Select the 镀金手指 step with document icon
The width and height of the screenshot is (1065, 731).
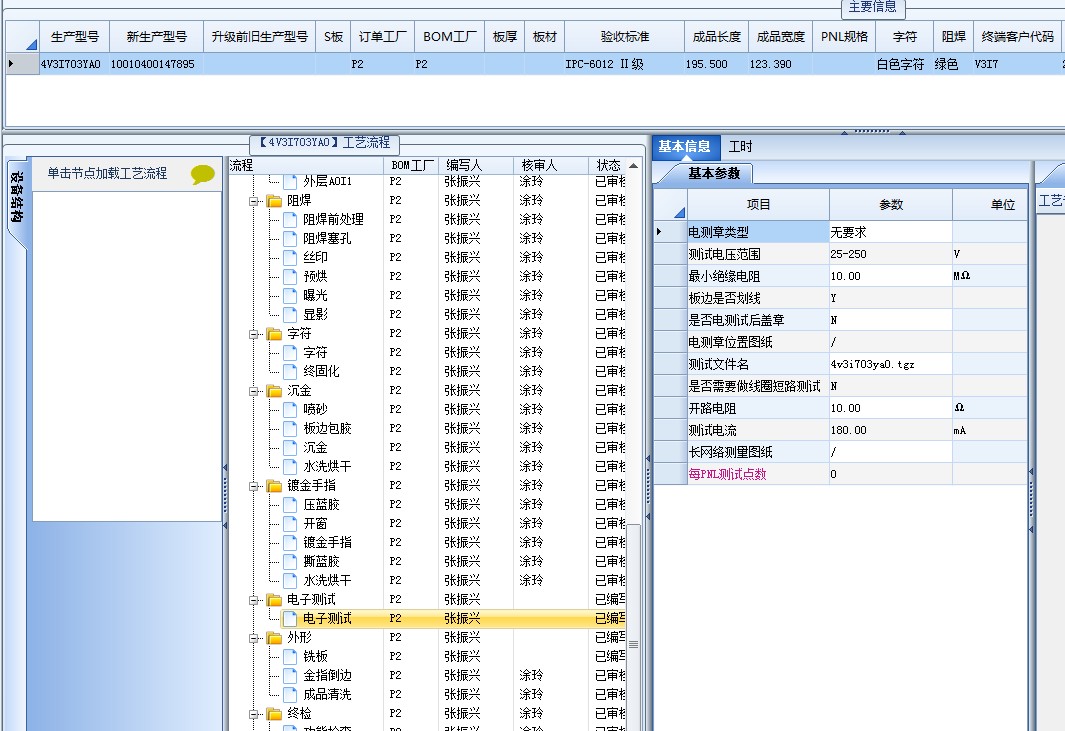tap(327, 543)
